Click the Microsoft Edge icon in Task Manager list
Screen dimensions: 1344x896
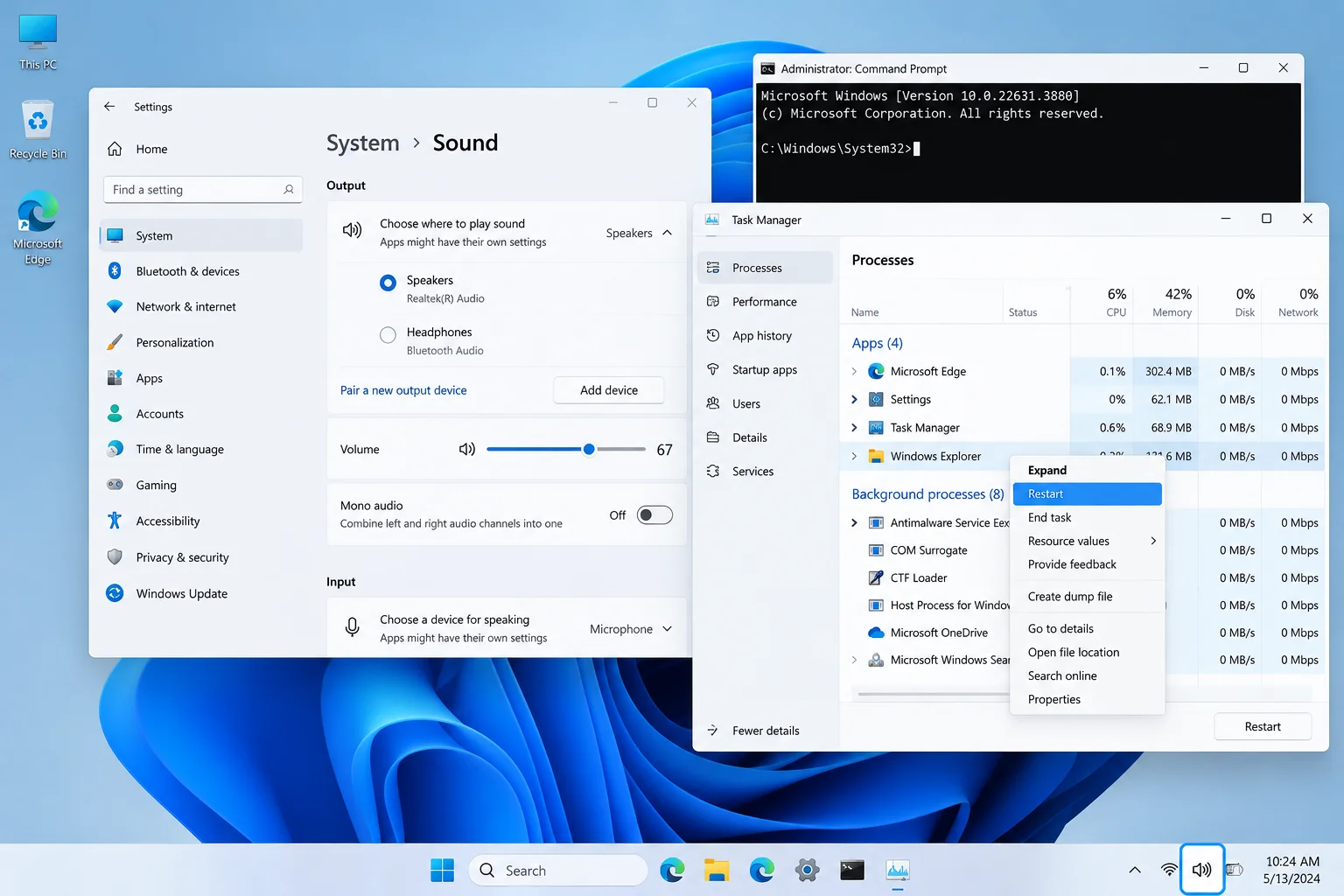[876, 372]
